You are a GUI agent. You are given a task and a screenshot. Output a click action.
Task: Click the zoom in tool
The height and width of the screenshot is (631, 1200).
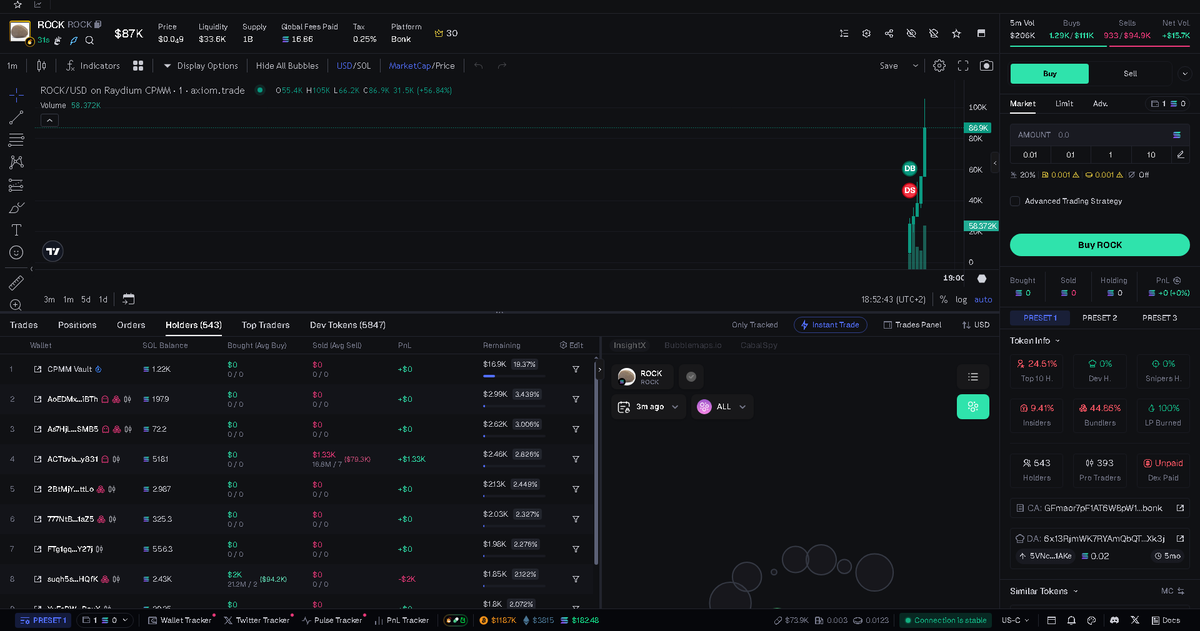point(16,305)
